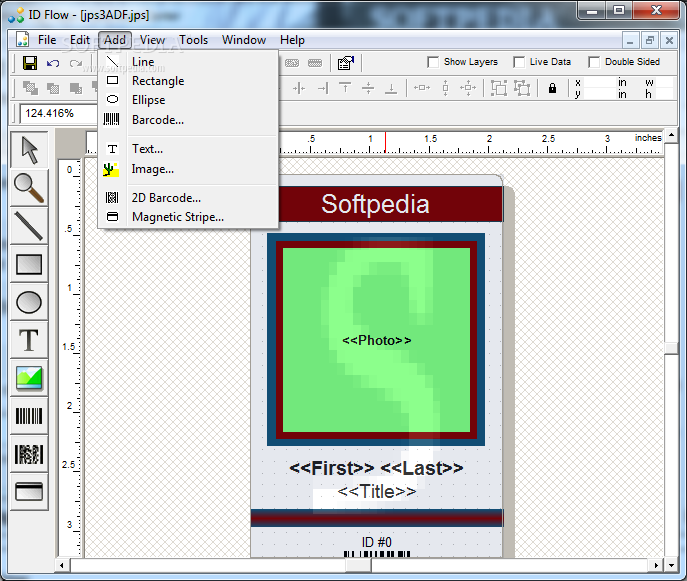Click the align bottom edges icon

click(391, 88)
